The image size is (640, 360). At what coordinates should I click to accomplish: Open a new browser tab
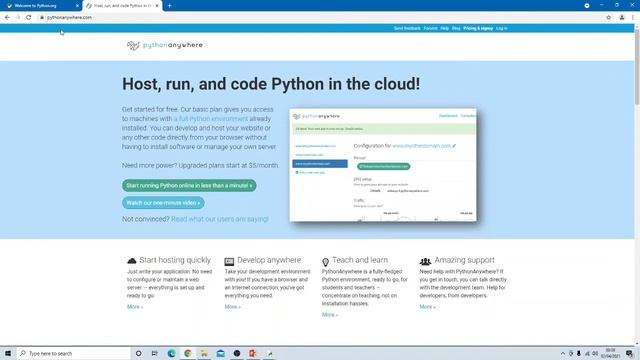169,6
